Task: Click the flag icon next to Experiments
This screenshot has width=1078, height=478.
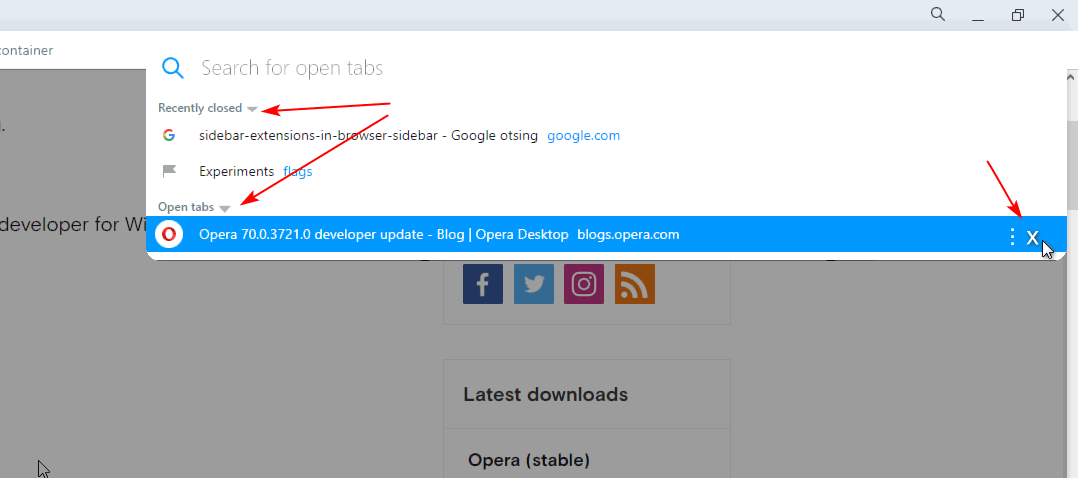Action: (168, 171)
